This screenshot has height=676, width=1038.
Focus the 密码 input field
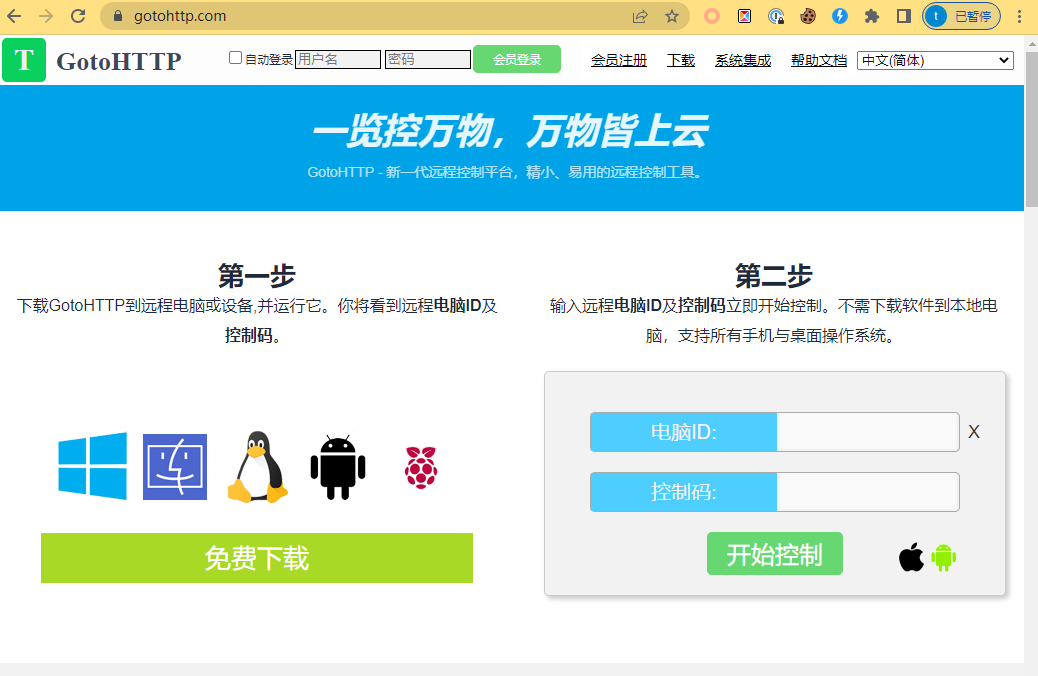pyautogui.click(x=428, y=59)
